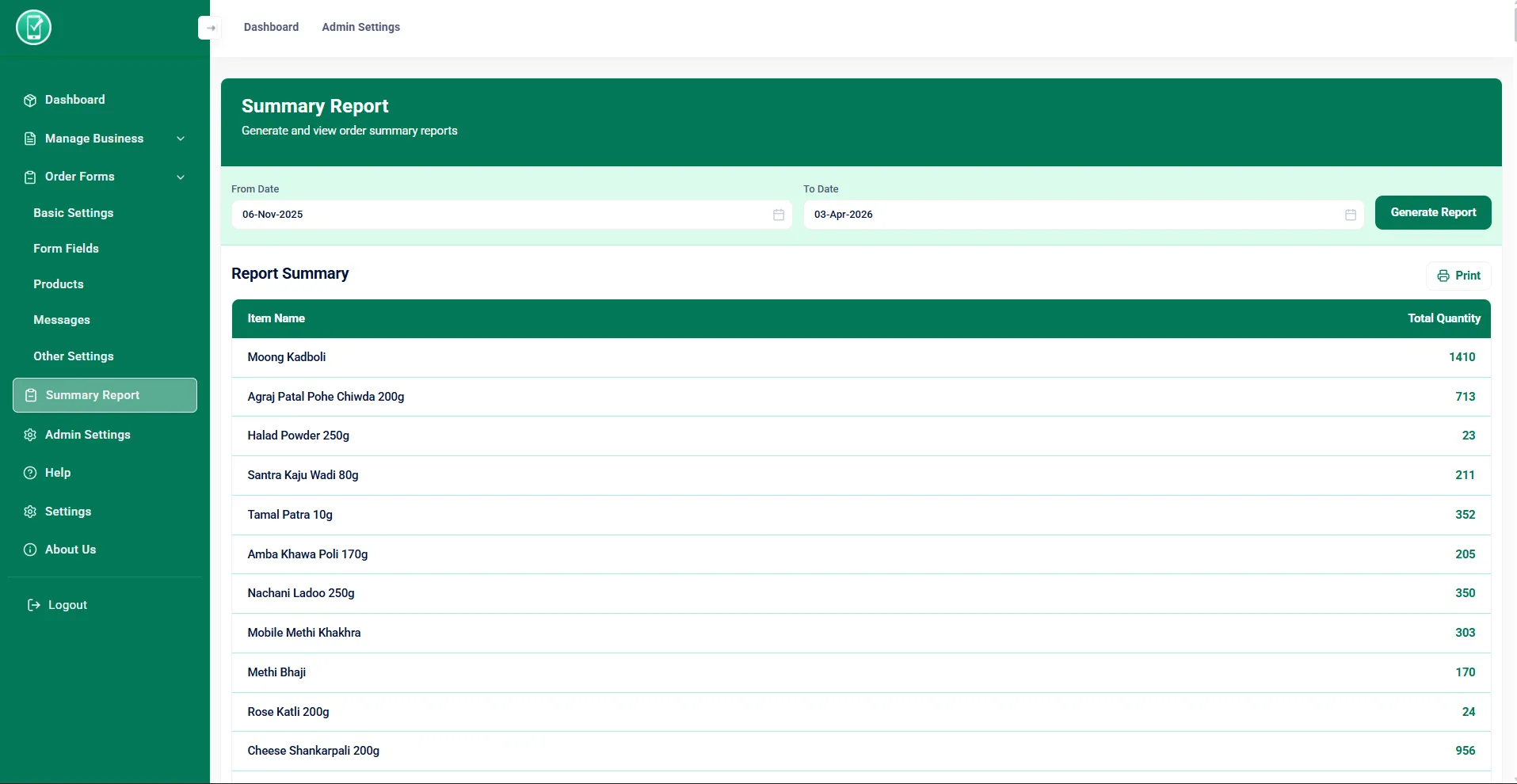1517x784 pixels.
Task: Open Products in the sidebar
Action: [x=59, y=284]
